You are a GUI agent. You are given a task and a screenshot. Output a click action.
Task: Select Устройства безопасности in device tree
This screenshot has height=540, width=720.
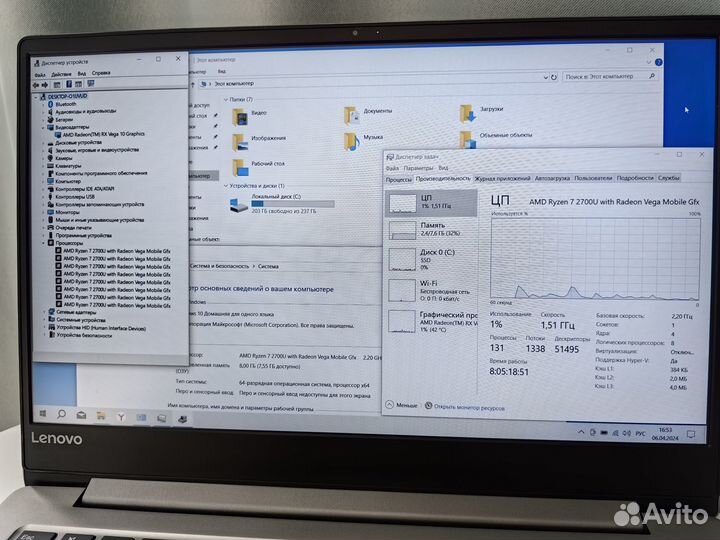[84, 336]
